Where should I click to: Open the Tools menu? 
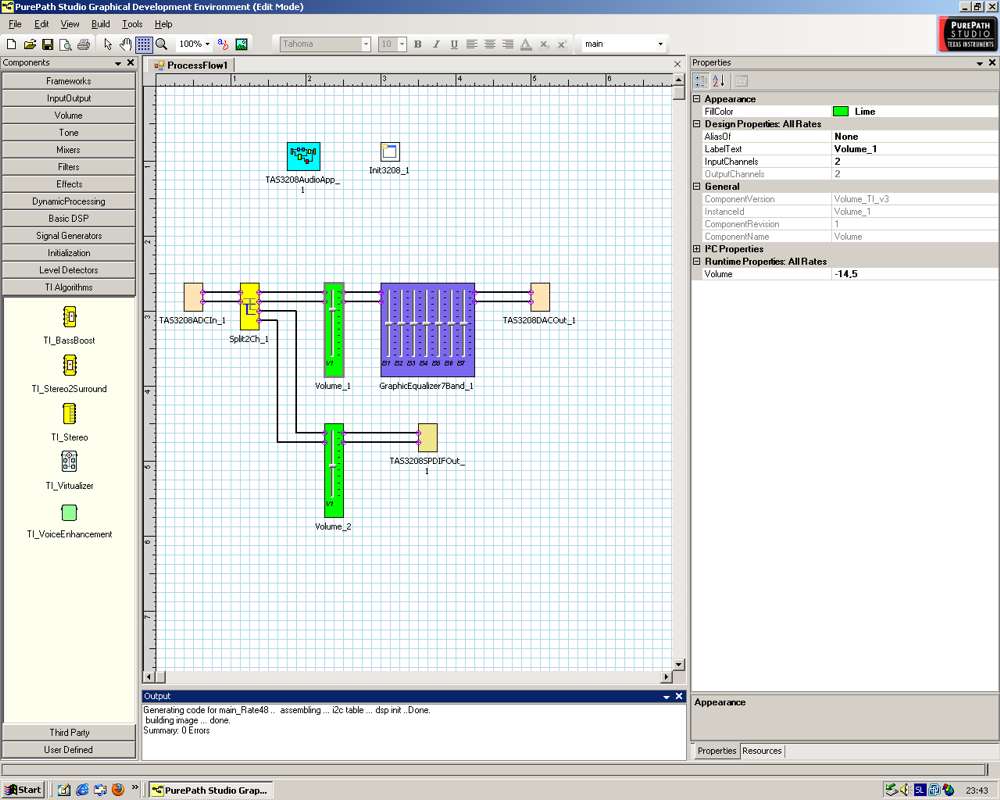[x=132, y=24]
